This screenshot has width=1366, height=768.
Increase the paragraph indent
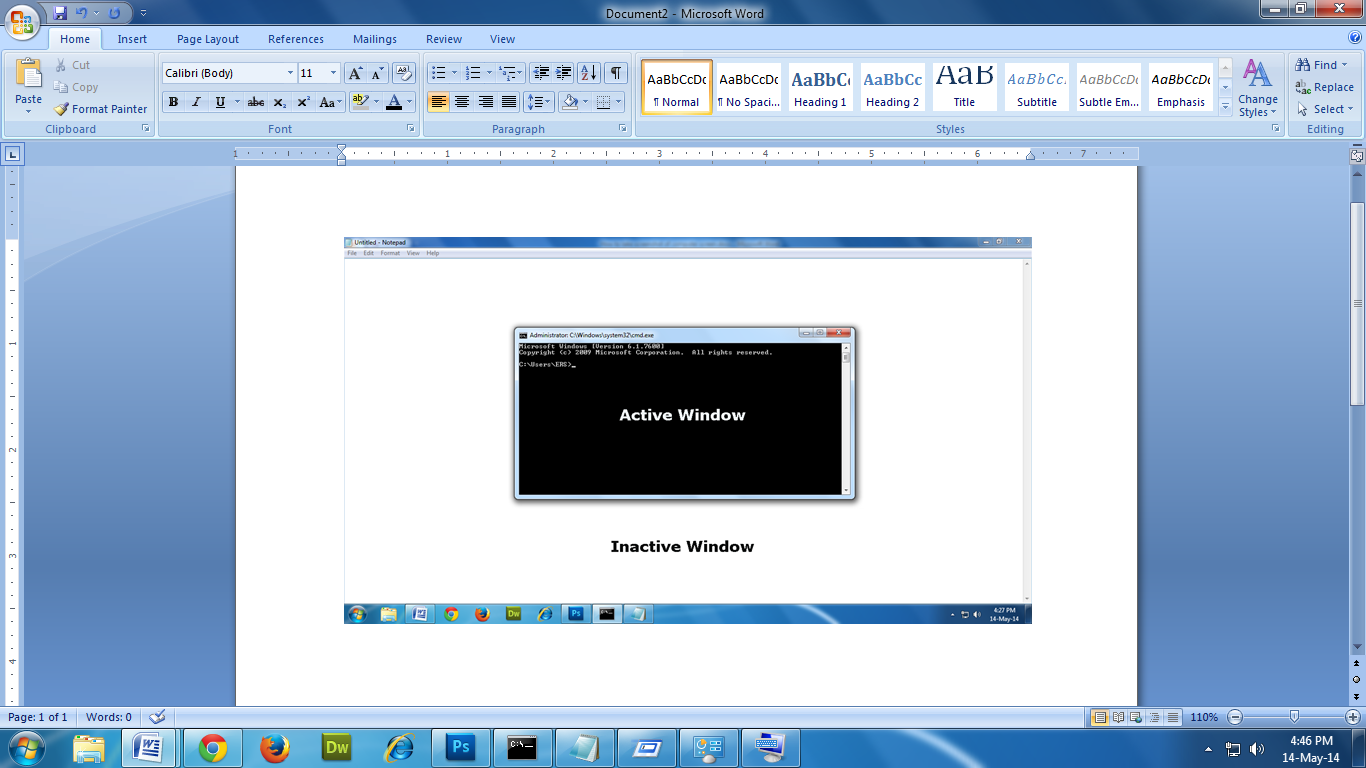pyautogui.click(x=564, y=73)
